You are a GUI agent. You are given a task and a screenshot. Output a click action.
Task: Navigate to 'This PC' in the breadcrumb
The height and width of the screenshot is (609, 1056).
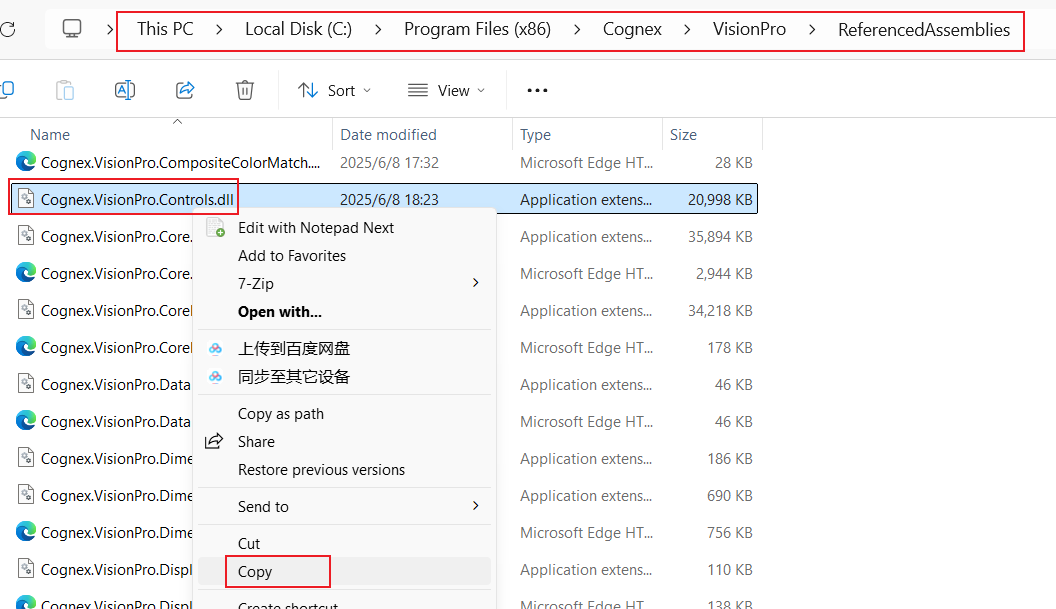165,28
